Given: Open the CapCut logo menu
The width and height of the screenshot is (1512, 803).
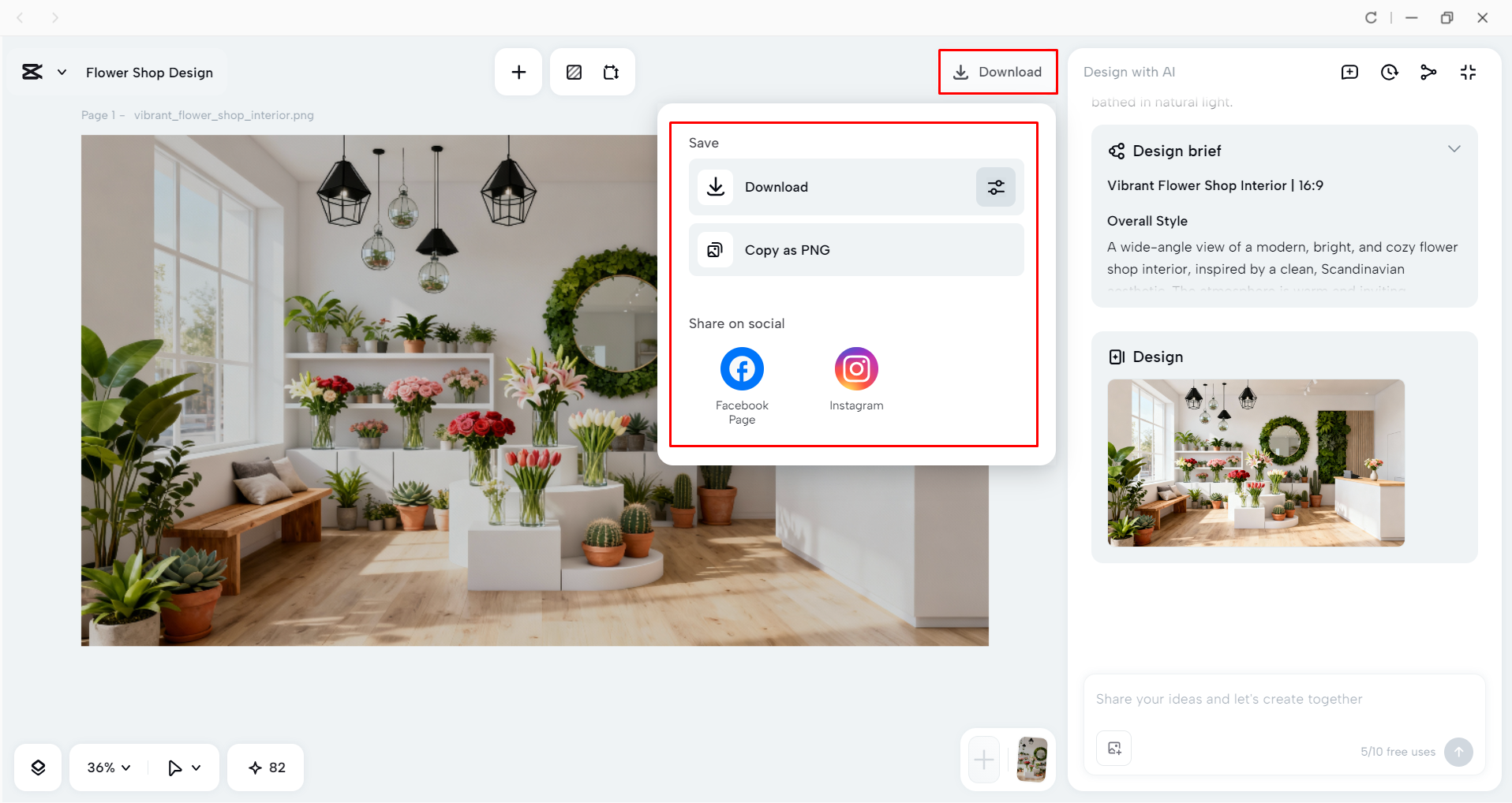Looking at the screenshot, I should coord(32,73).
